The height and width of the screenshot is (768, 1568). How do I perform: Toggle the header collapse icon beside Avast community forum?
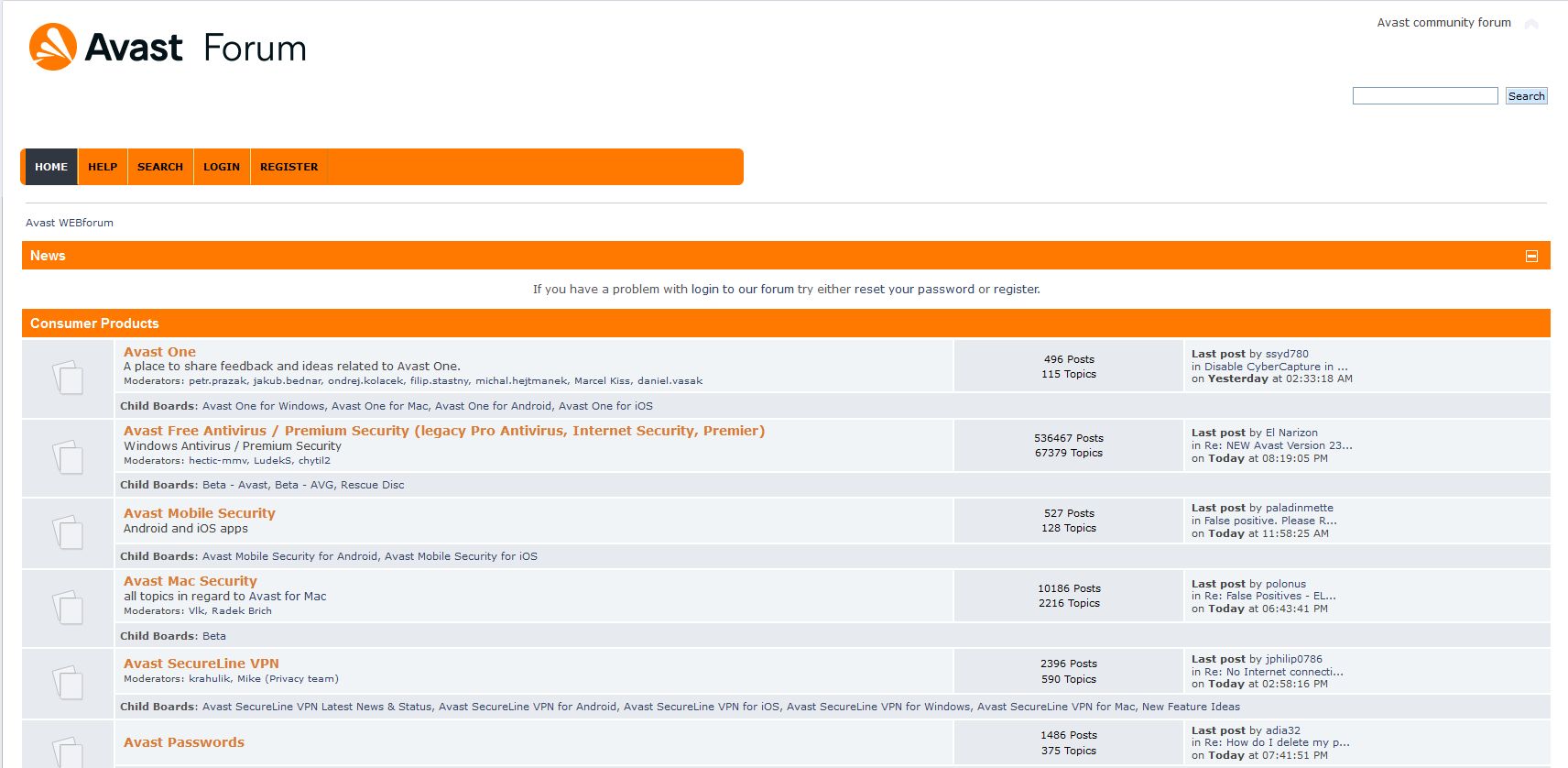click(x=1531, y=23)
